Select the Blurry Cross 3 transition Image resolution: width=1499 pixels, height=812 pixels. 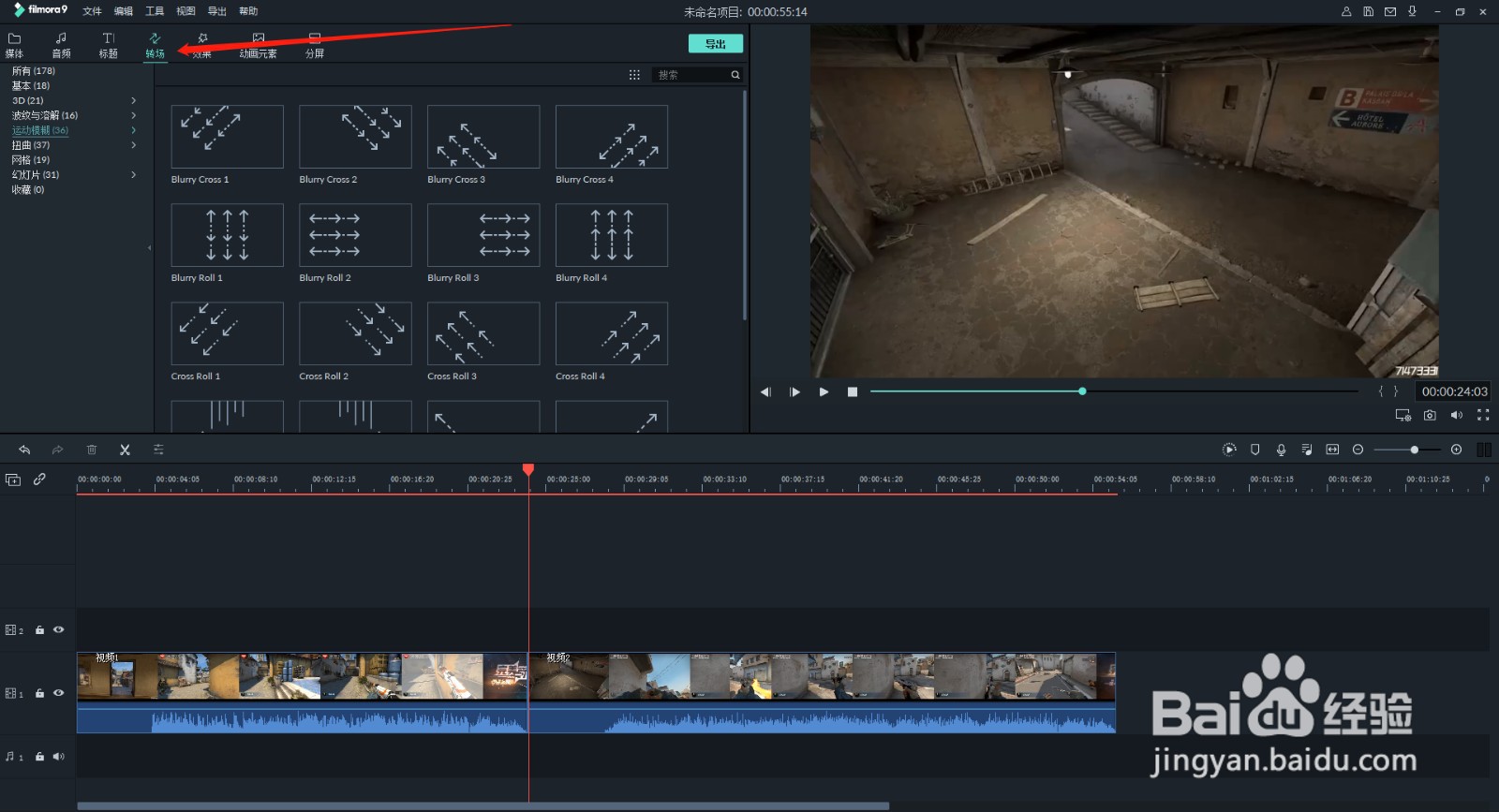[x=483, y=137]
